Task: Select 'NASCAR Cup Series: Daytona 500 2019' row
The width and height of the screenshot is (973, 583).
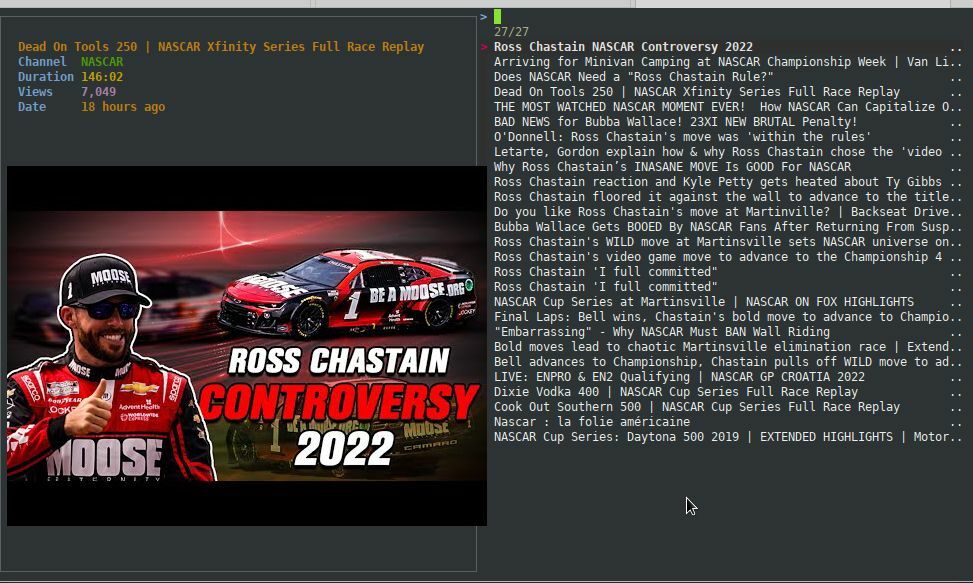Action: click(x=727, y=437)
